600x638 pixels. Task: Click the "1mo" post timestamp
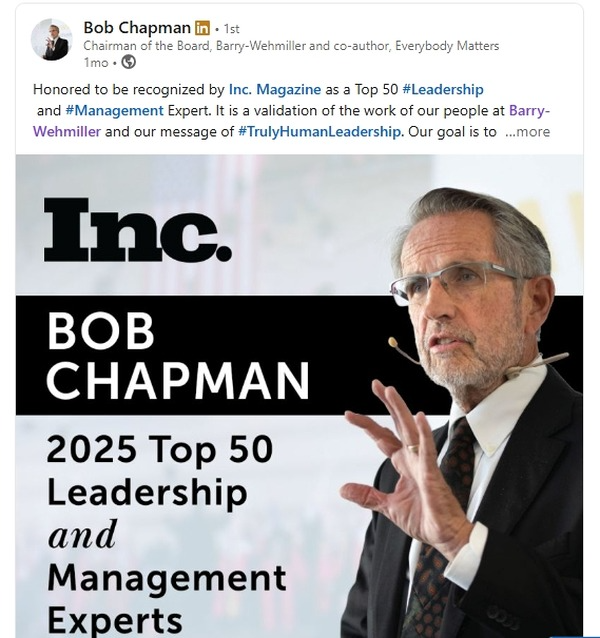click(95, 62)
